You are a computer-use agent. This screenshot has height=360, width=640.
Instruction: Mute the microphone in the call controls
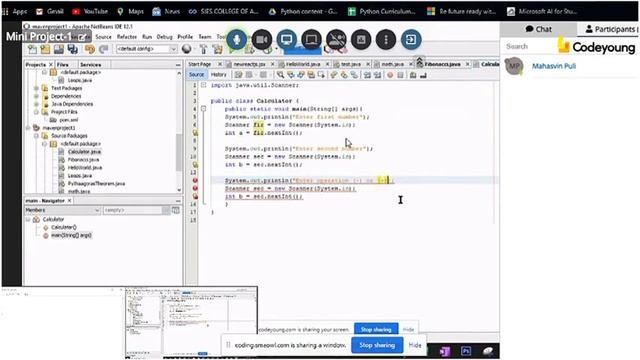coord(237,40)
